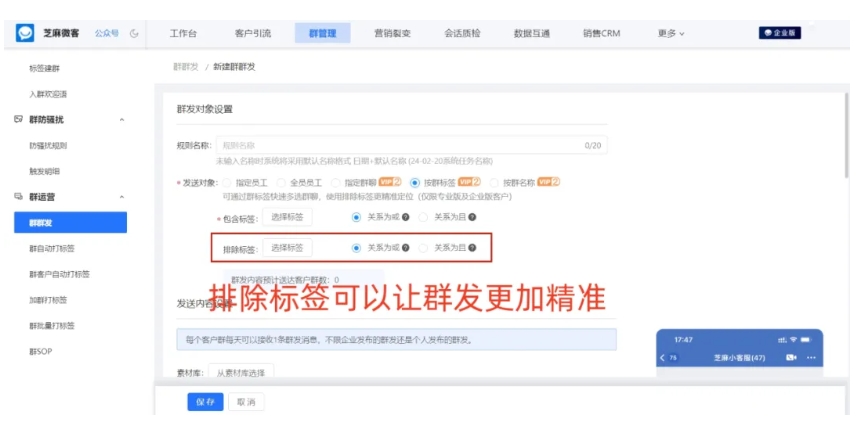The image size is (865, 434).
Task: Toggle the dark mode moon icon
Action: pos(134,33)
